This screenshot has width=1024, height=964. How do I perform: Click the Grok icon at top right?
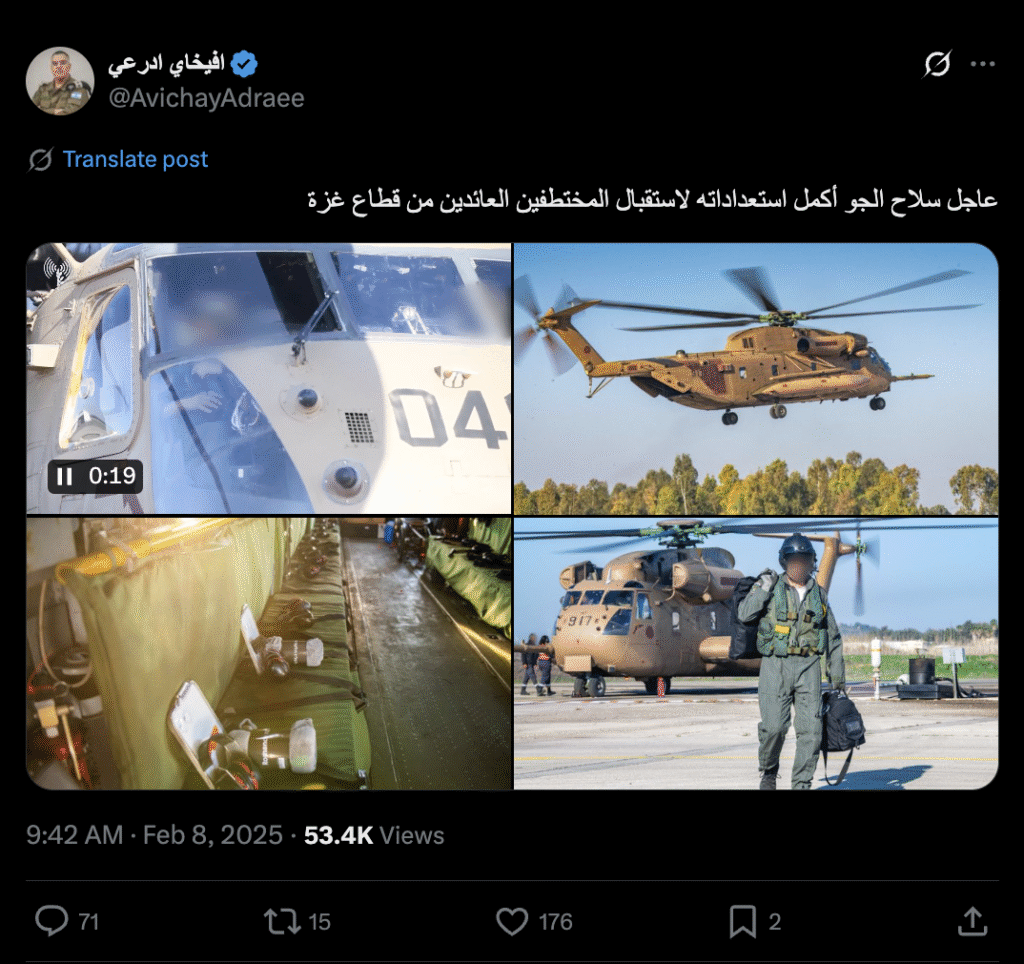tap(936, 64)
